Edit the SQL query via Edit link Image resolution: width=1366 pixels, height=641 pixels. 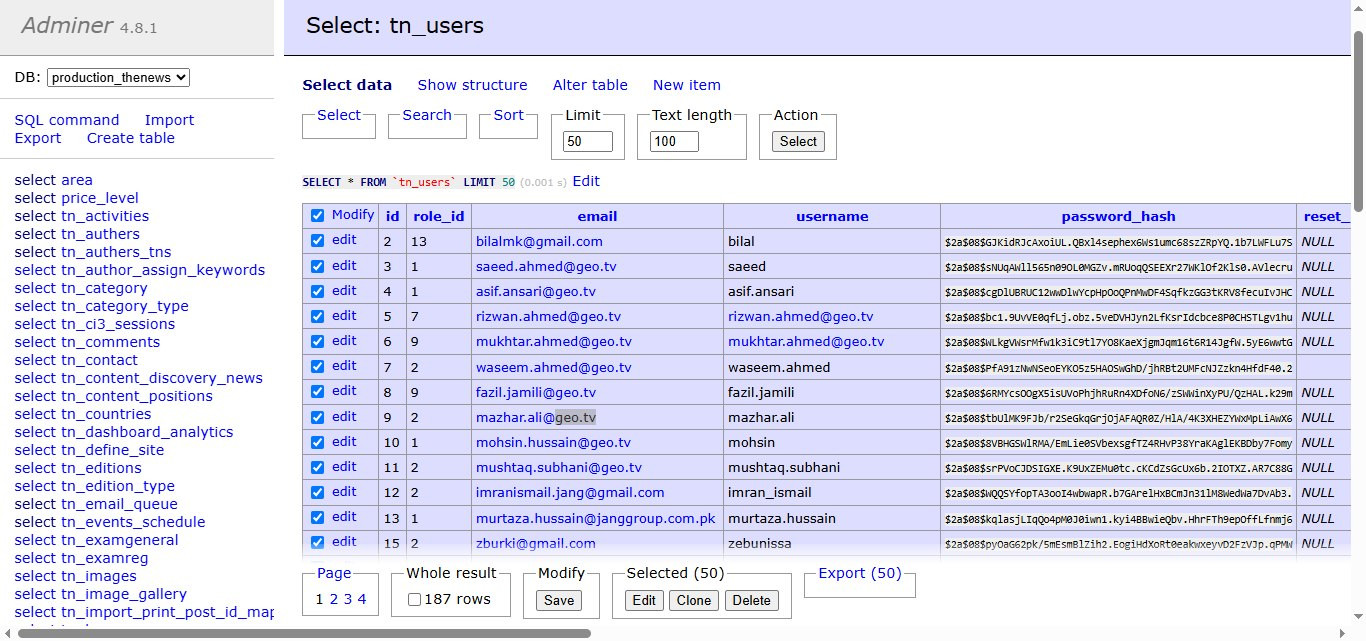click(586, 181)
